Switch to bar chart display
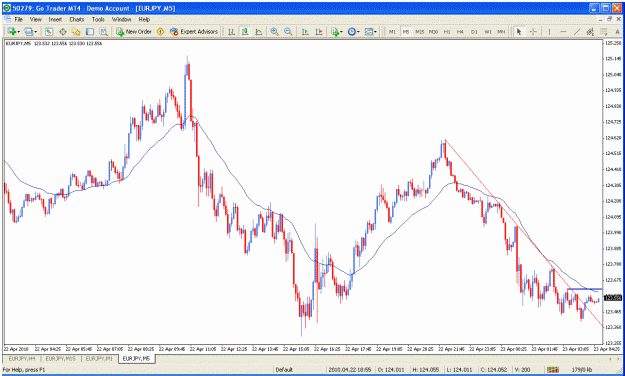Image resolution: width=625 pixels, height=376 pixels. point(231,31)
